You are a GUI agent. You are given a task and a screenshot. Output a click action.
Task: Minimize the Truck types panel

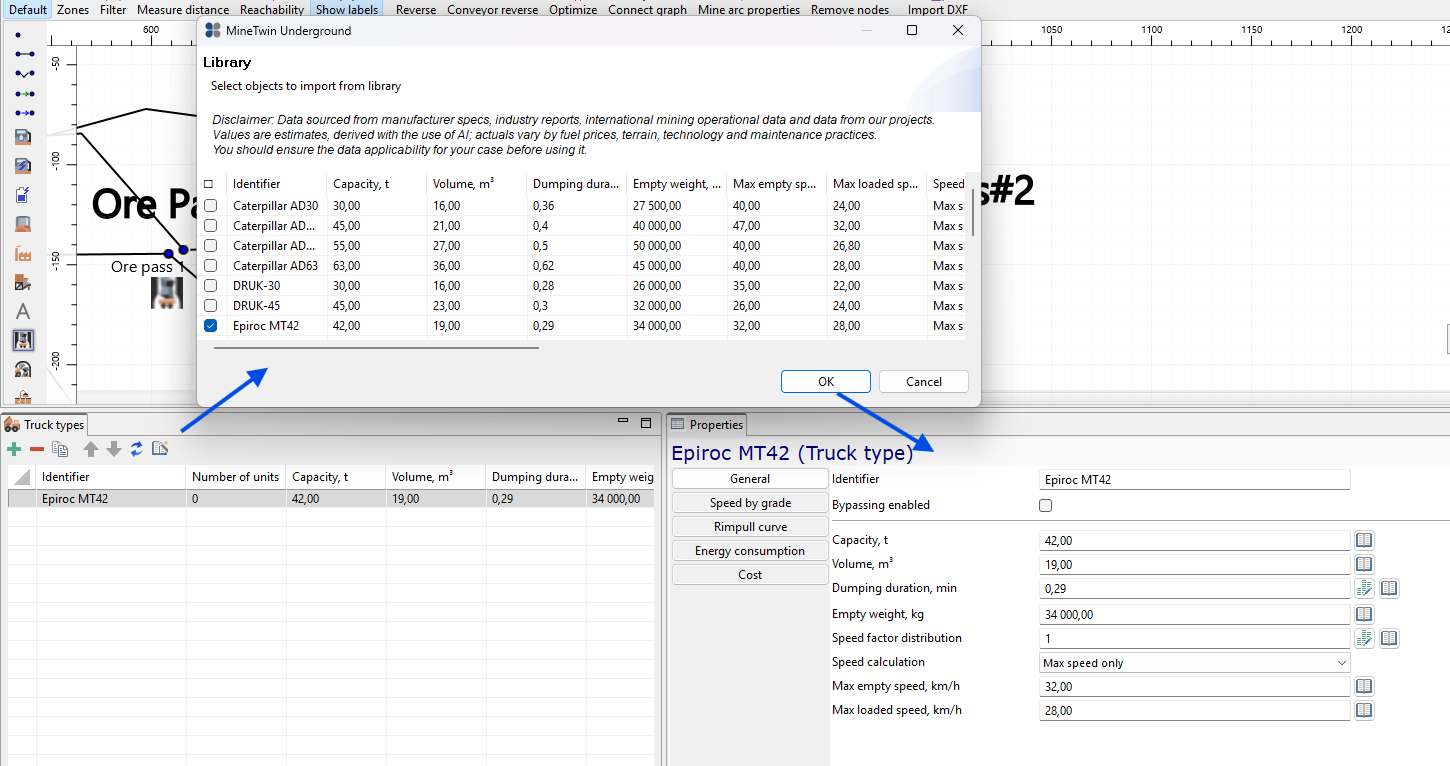[623, 422]
